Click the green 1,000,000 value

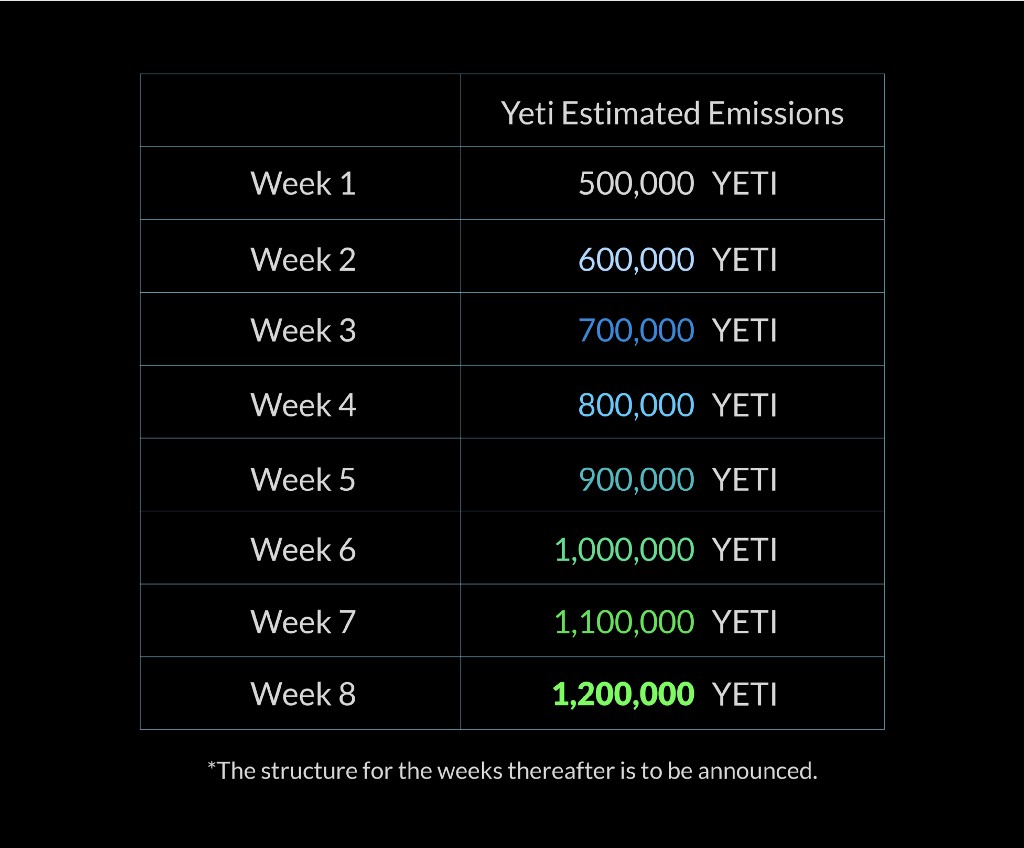pos(624,549)
